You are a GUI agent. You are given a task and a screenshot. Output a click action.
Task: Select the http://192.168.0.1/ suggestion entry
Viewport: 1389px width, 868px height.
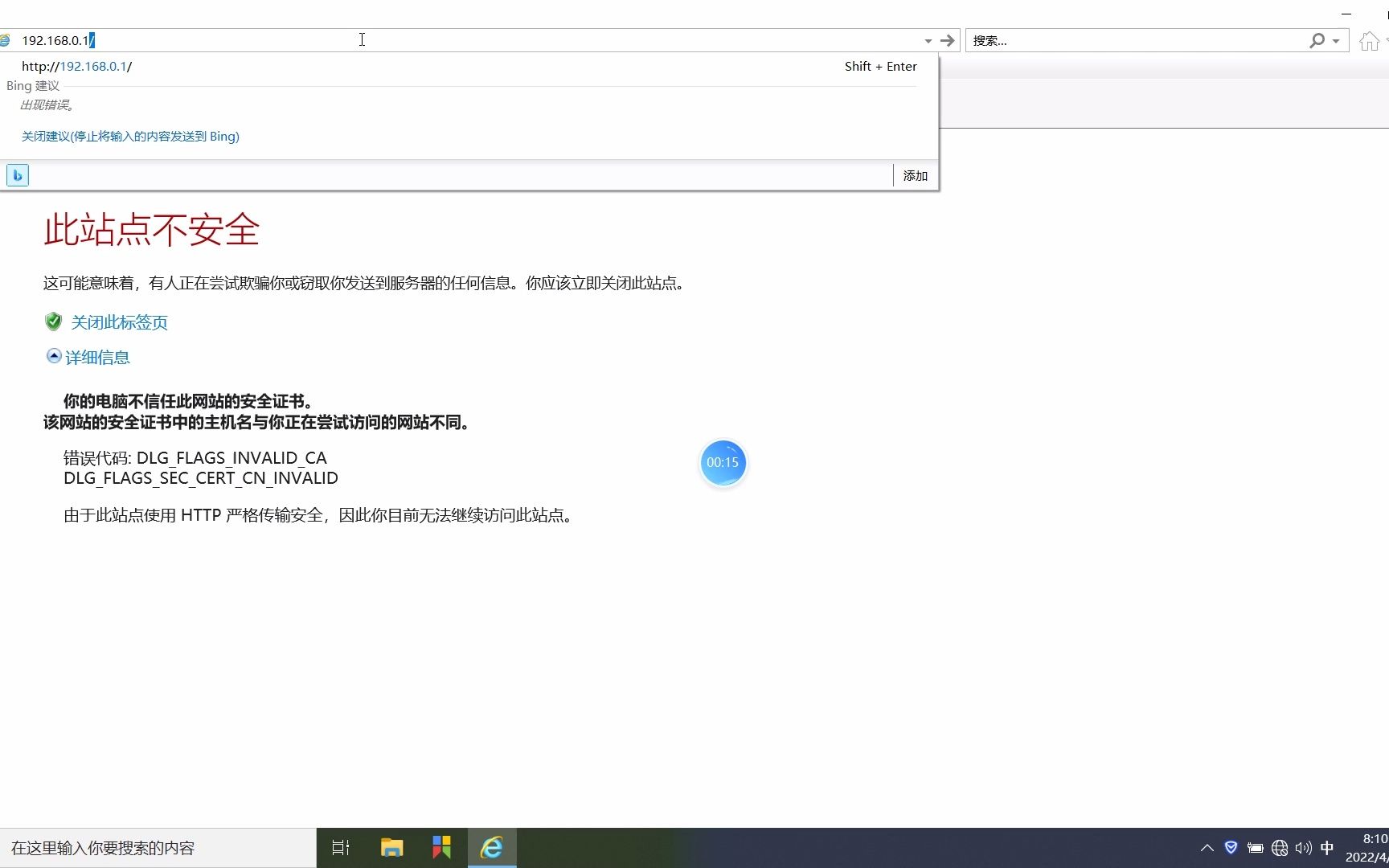click(76, 66)
